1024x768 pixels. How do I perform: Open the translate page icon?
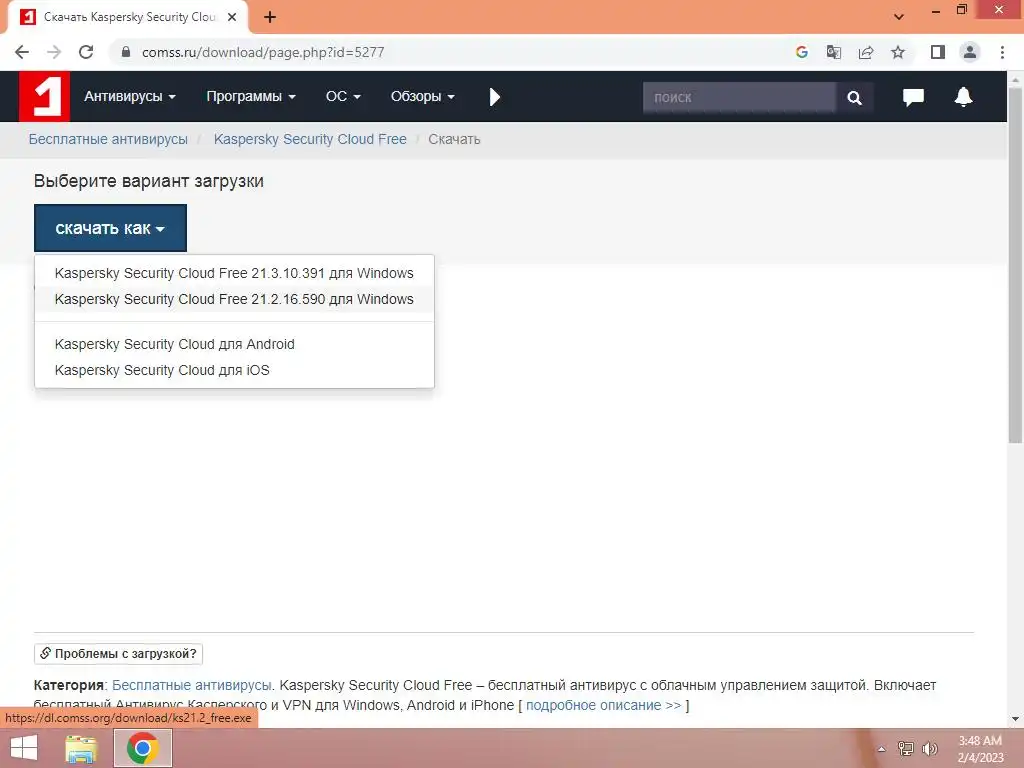pos(833,52)
